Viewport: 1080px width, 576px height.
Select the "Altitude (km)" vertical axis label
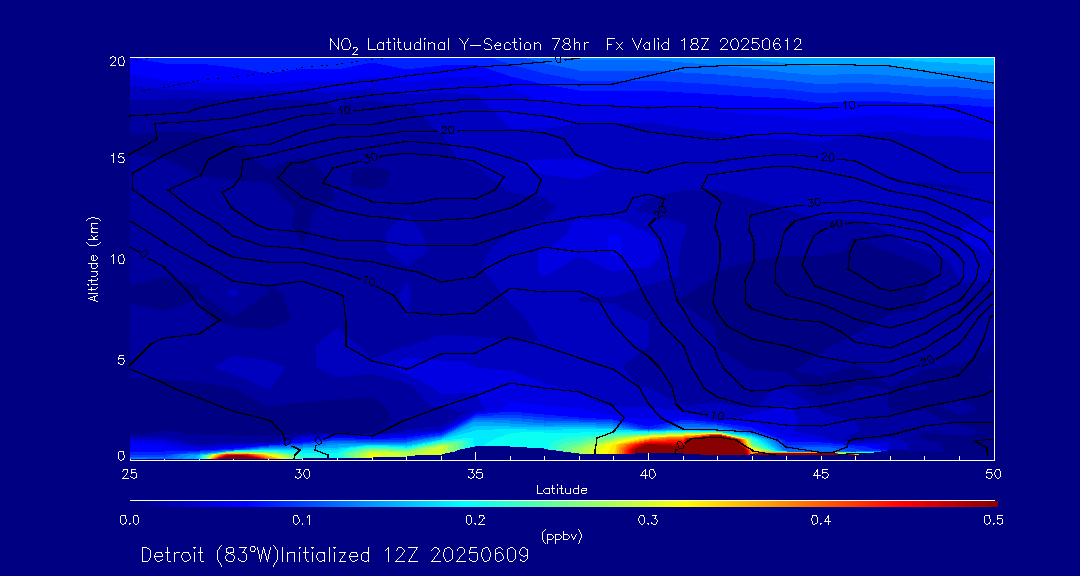pos(92,260)
